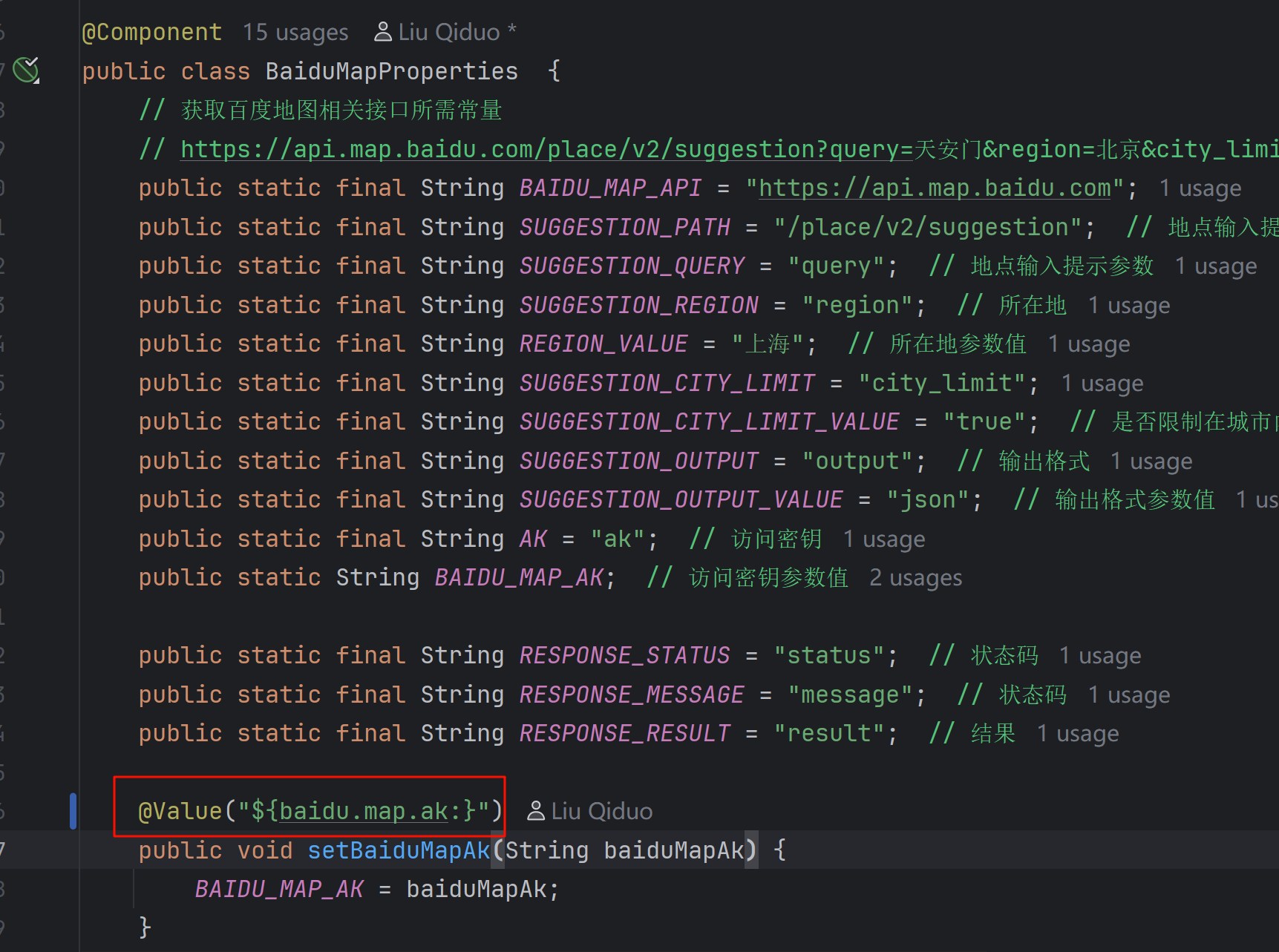Open the https://api.map.baidu.com string link
This screenshot has height=952, width=1279.
[x=935, y=188]
